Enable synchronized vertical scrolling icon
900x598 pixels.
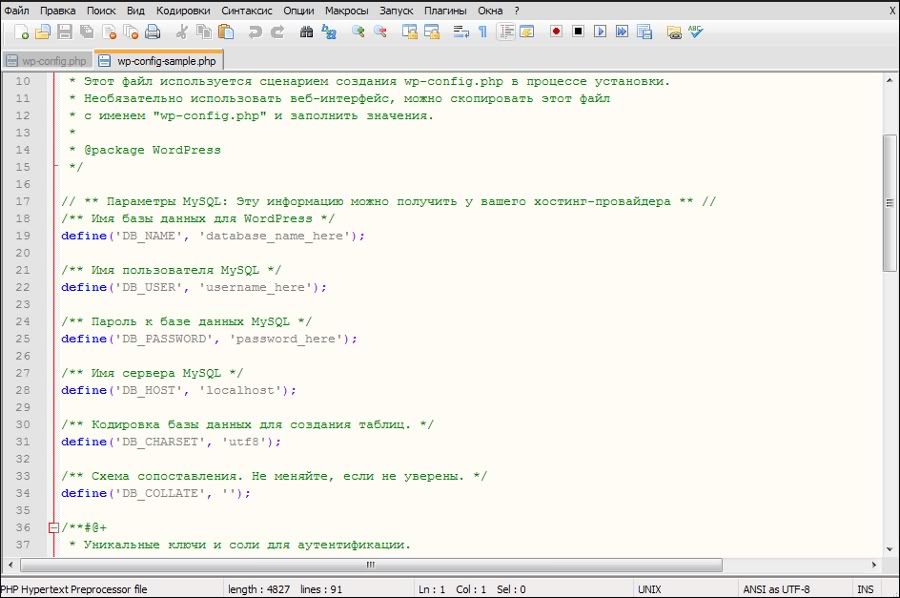coord(409,32)
